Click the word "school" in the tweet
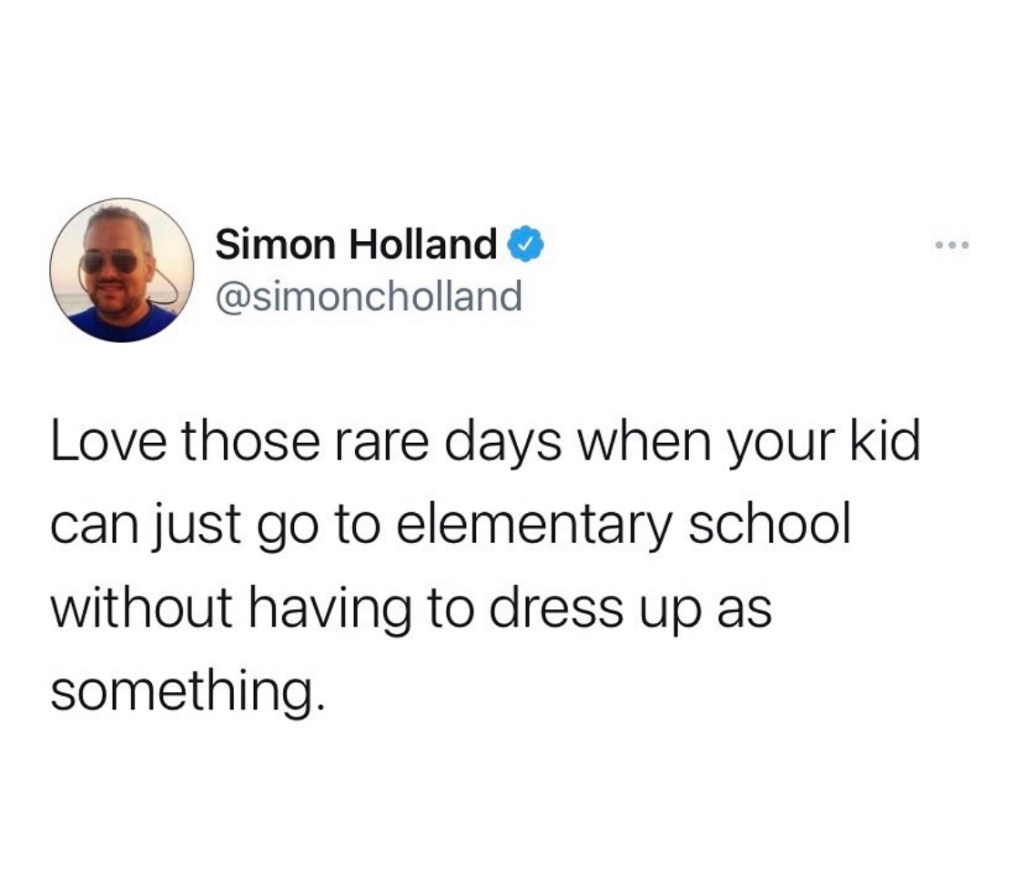The width and height of the screenshot is (1024, 895). coord(771,524)
